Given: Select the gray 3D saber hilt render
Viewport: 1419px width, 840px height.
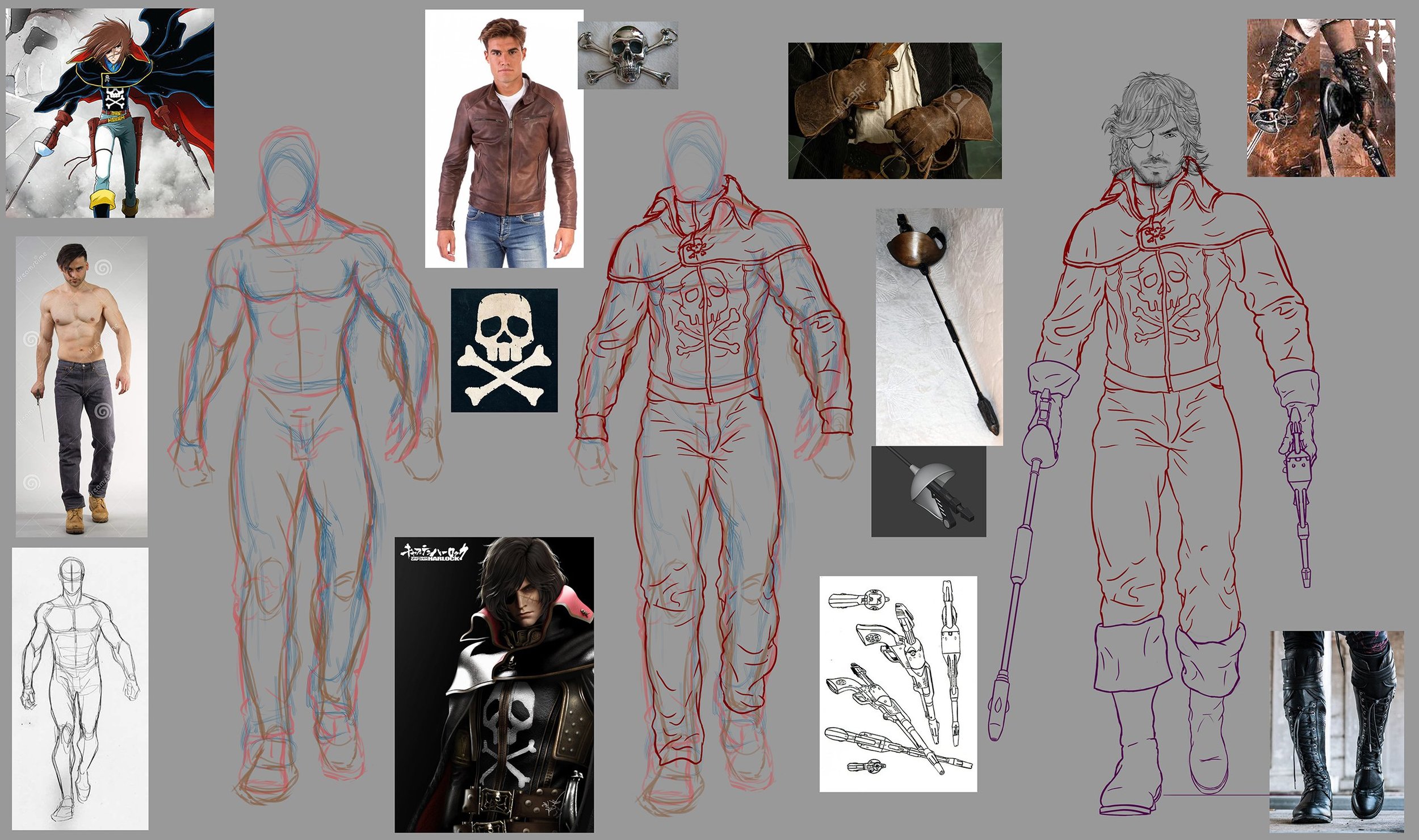Looking at the screenshot, I should tap(929, 492).
